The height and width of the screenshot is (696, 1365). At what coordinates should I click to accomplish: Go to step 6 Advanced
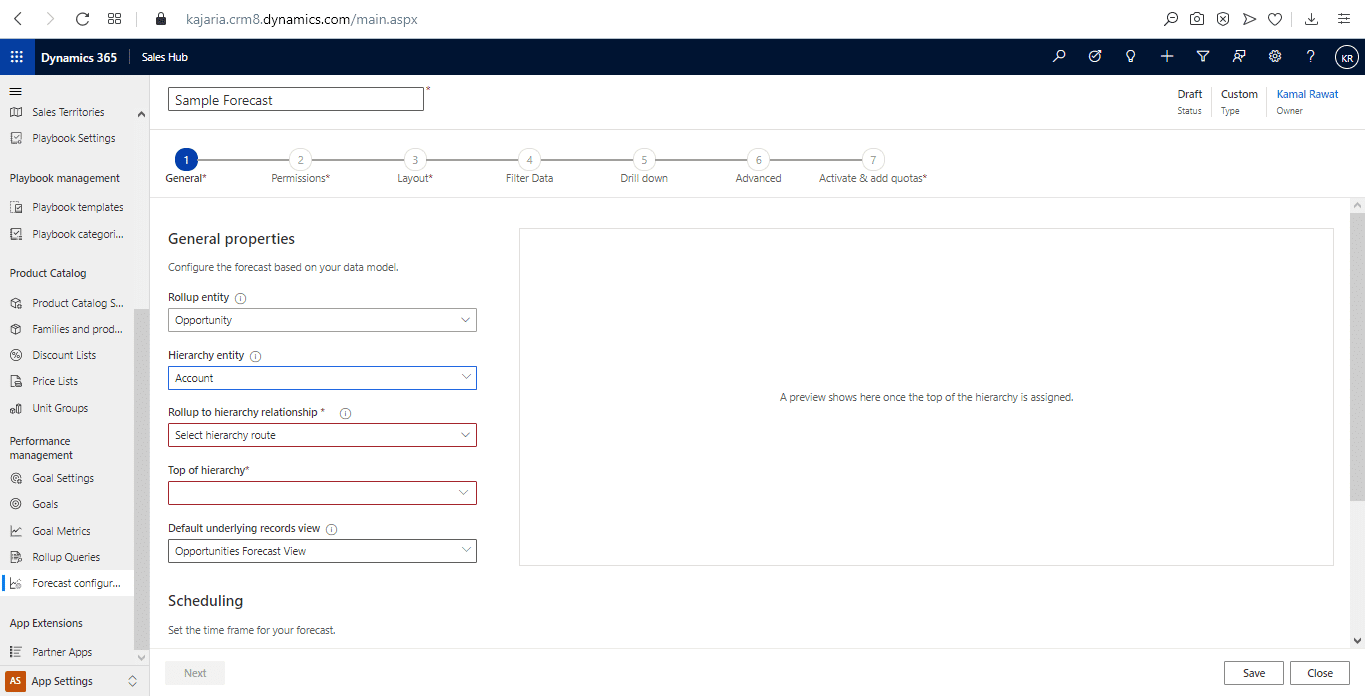tap(758, 159)
